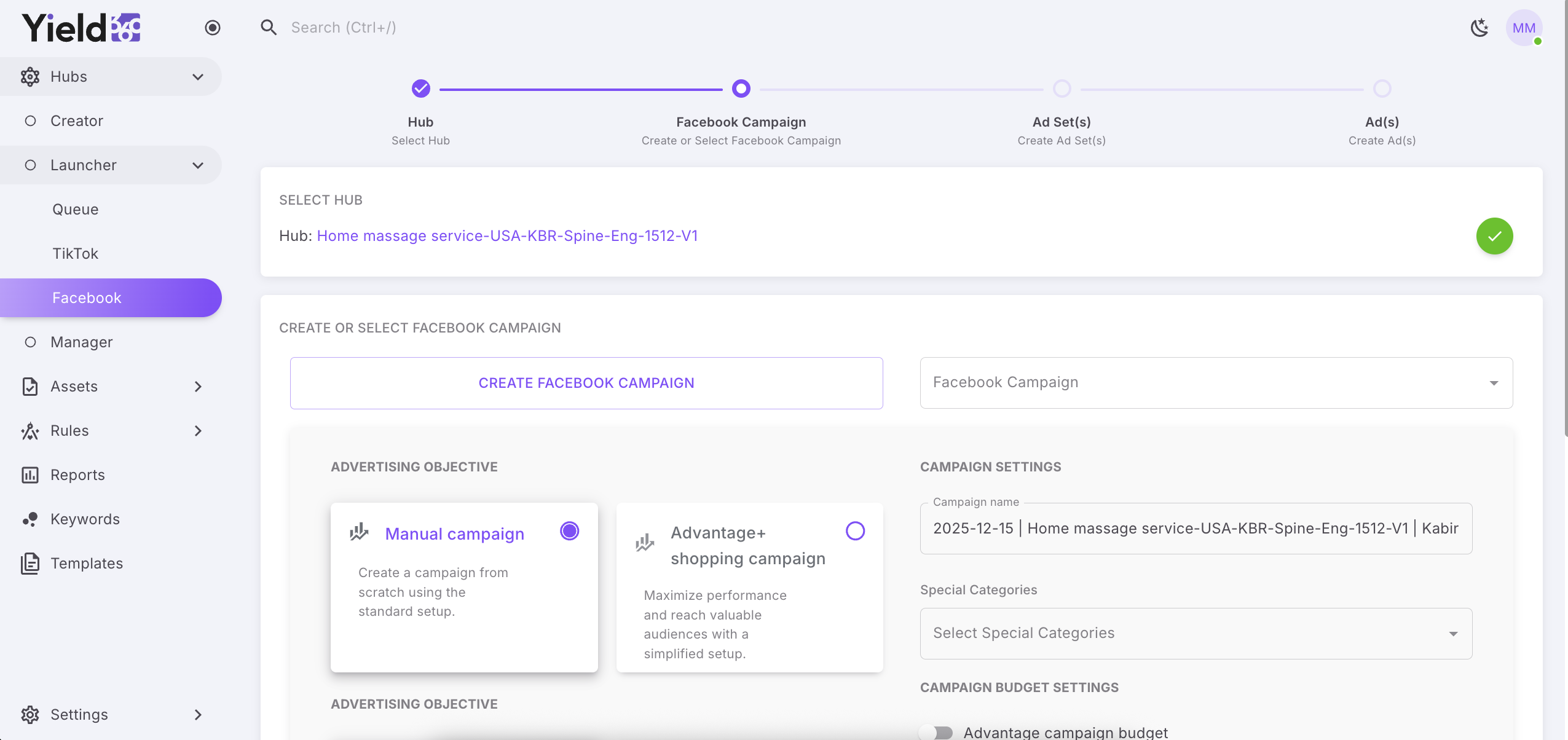Screen dimensions: 1568x740
Task: Open Select Special Categories dropdown
Action: pyautogui.click(x=1196, y=634)
